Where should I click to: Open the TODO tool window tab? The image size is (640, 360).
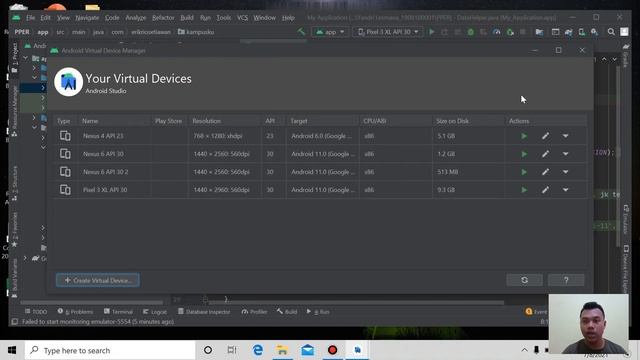point(36,311)
